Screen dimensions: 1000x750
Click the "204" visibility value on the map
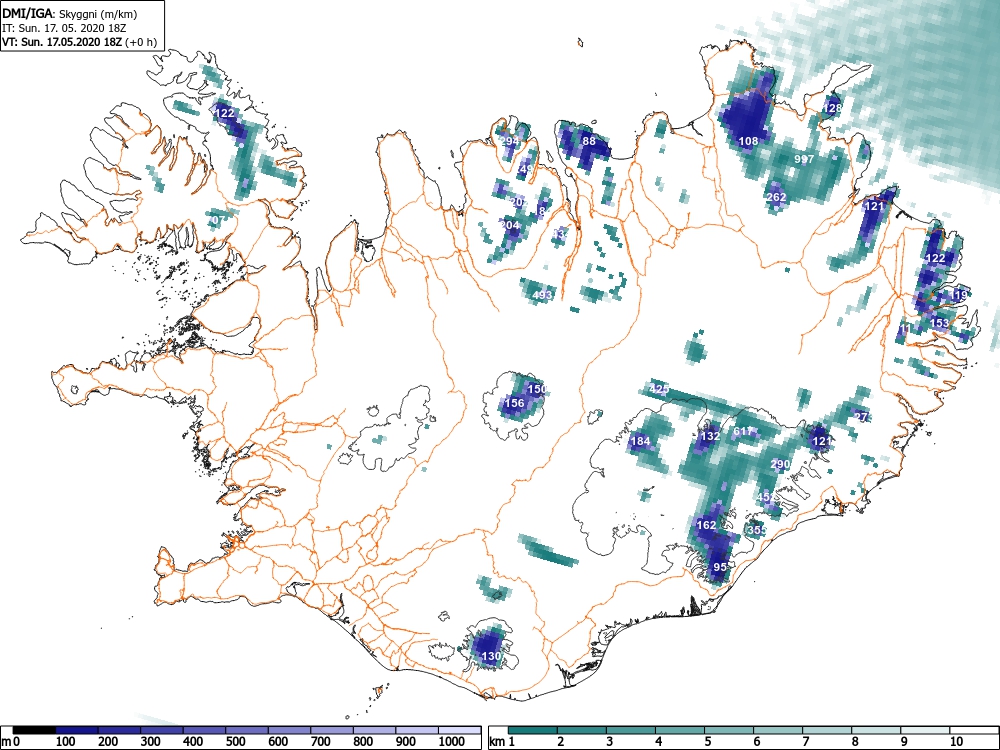510,225
